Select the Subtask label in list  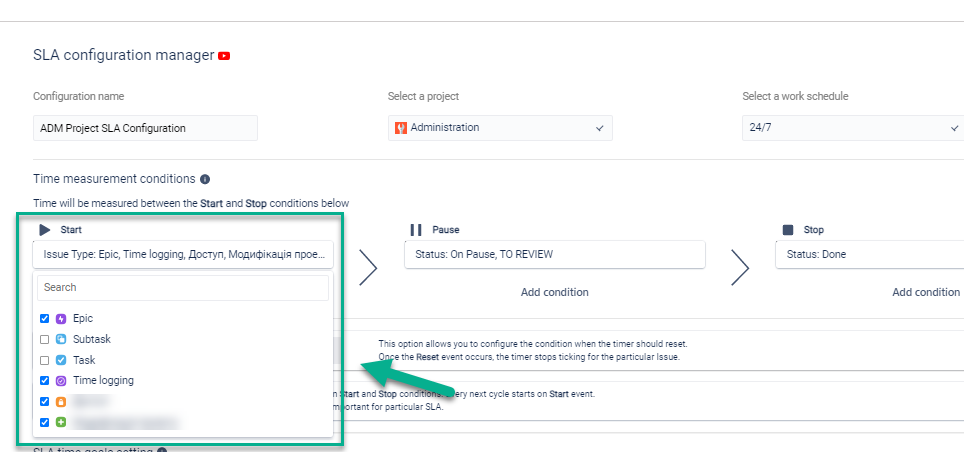(92, 339)
